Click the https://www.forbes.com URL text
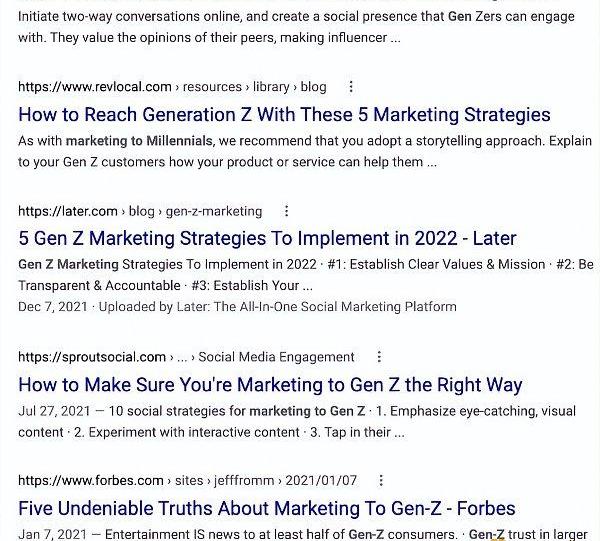 tap(91, 481)
